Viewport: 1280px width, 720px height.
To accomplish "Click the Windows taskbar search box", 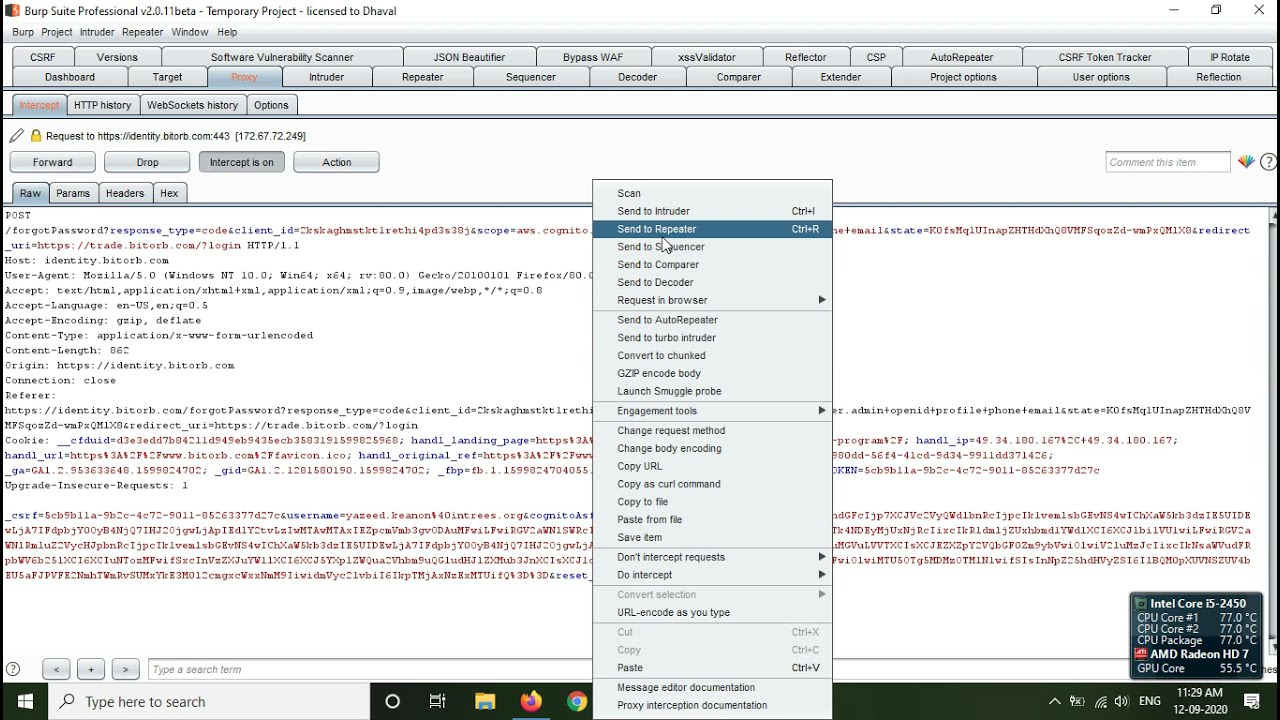I will point(210,702).
